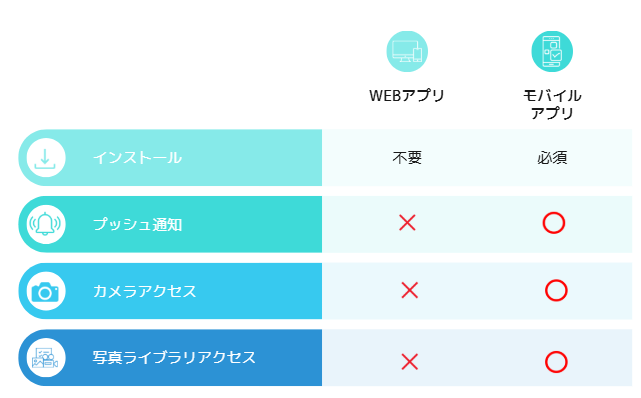Click the push notification bell icon
Image resolution: width=641 pixels, height=398 pixels.
[46, 224]
